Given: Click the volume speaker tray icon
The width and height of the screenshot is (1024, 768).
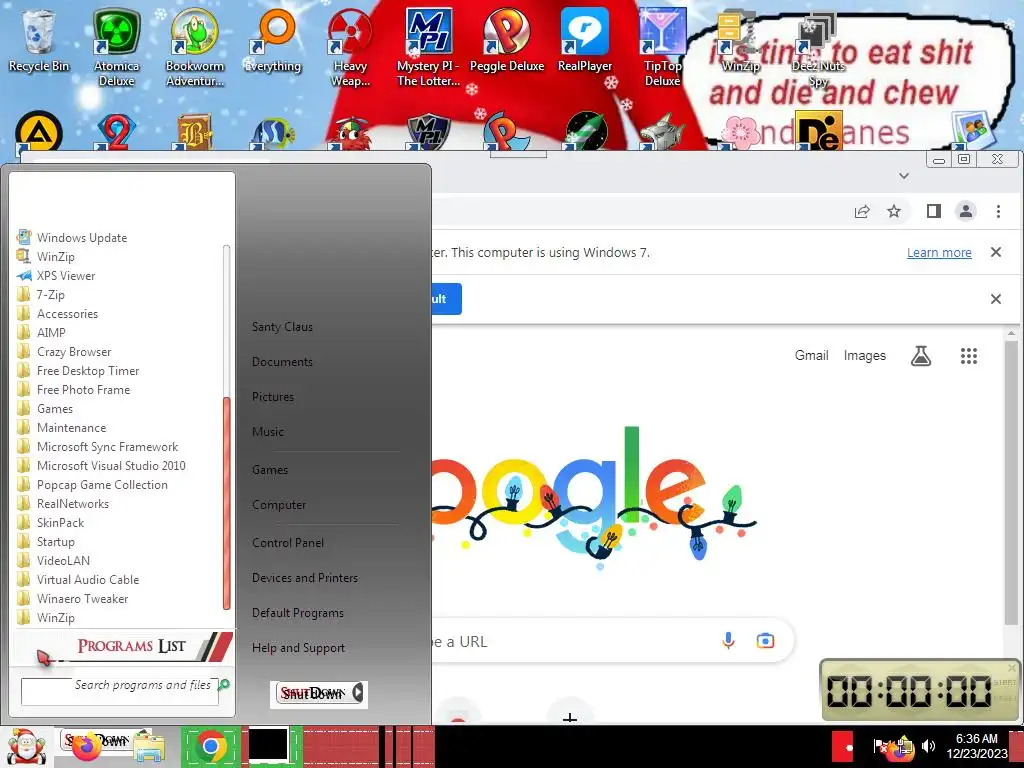Looking at the screenshot, I should click(x=928, y=746).
